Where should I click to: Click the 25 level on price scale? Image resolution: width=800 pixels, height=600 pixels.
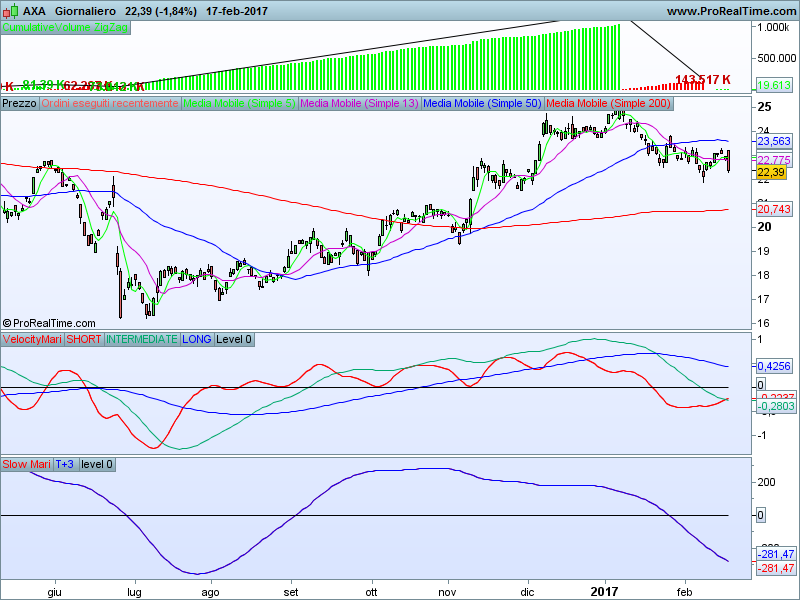click(x=765, y=107)
